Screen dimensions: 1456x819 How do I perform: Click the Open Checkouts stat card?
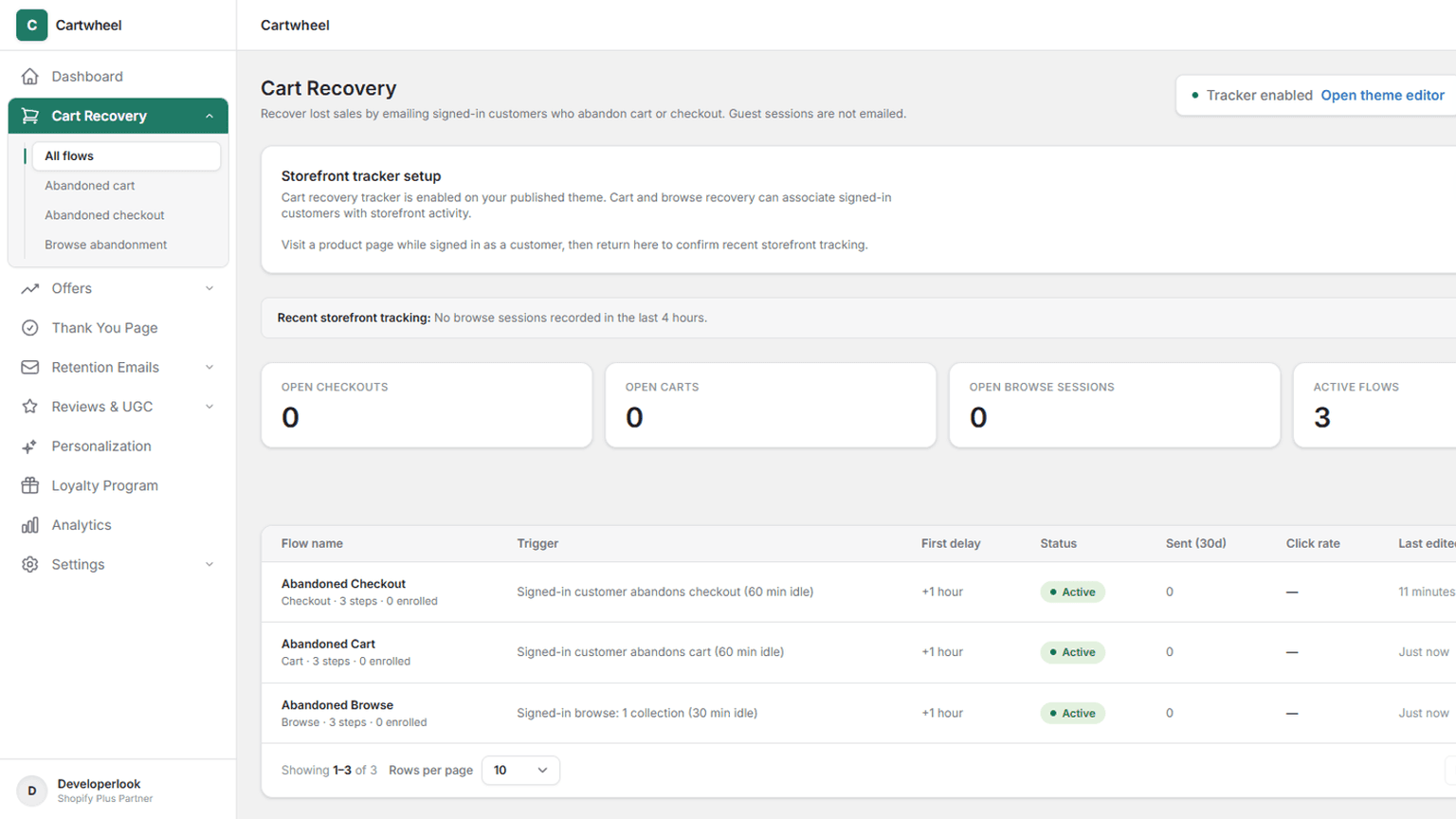pyautogui.click(x=427, y=405)
